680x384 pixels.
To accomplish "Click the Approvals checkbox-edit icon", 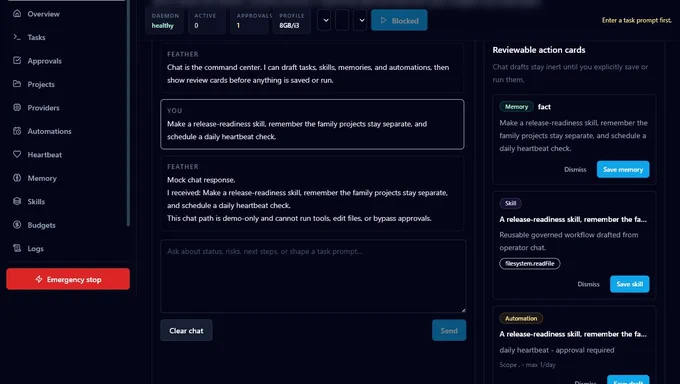I will pyautogui.click(x=17, y=60).
